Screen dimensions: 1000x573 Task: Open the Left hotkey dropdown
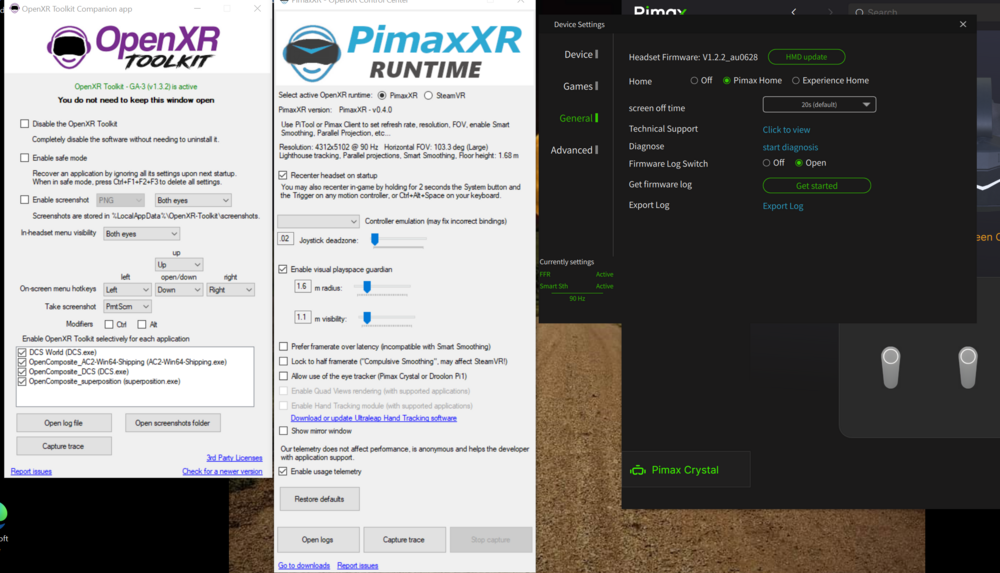128,290
